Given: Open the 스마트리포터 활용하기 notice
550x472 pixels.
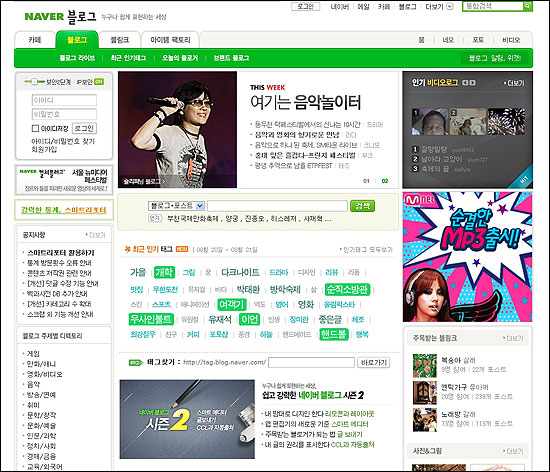Looking at the screenshot, I should coord(61,253).
